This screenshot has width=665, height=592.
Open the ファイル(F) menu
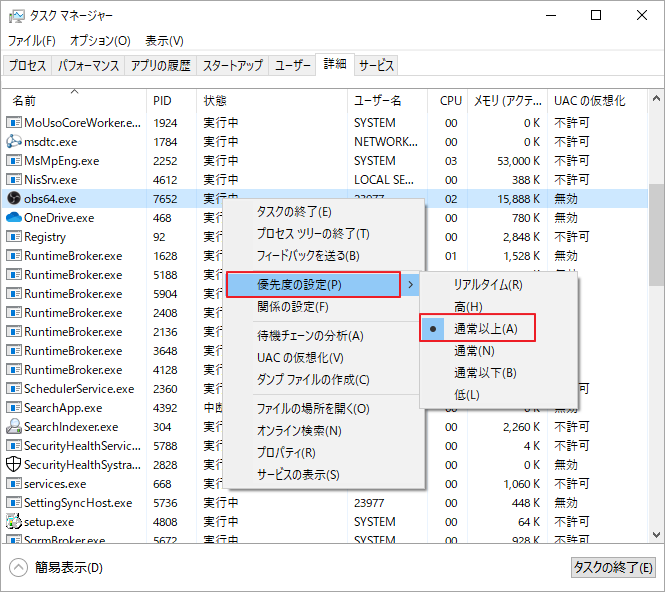[x=32, y=41]
